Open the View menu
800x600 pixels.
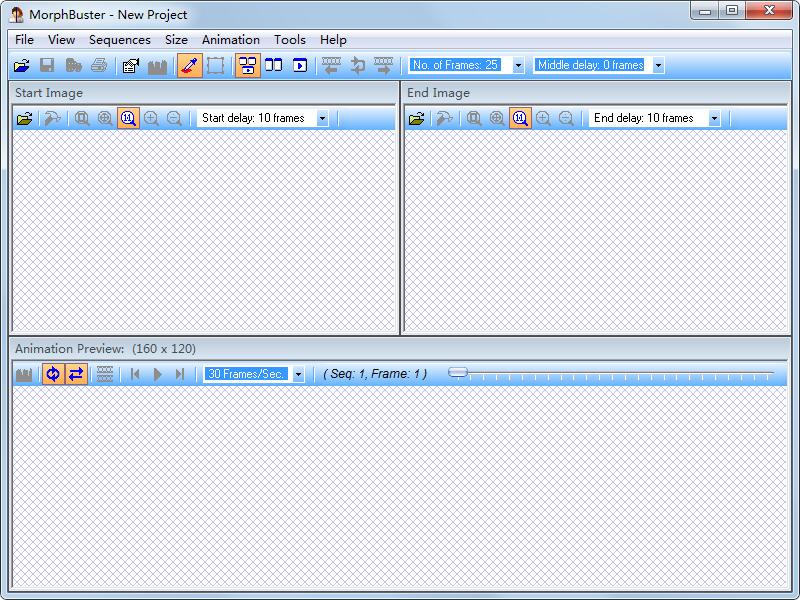[x=61, y=40]
